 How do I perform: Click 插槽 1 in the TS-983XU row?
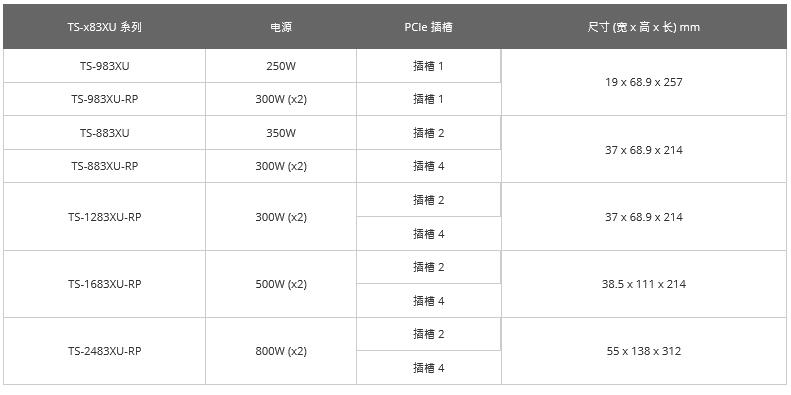pyautogui.click(x=429, y=66)
